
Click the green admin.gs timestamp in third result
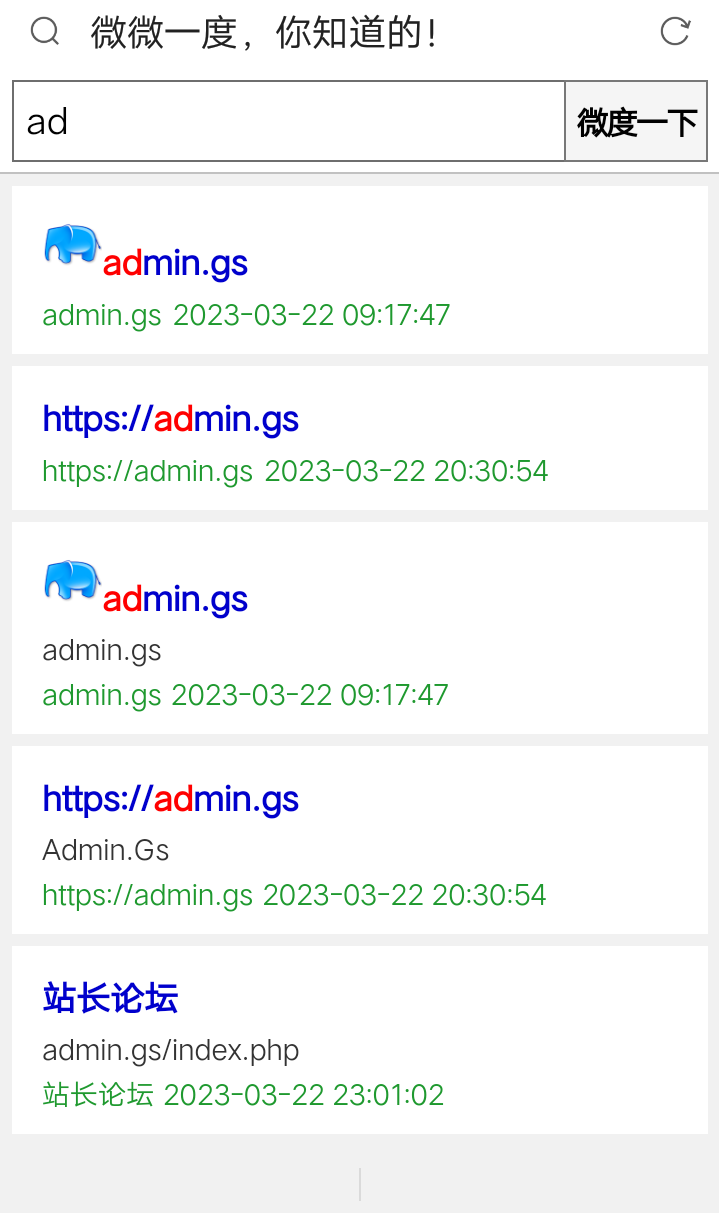[x=245, y=695]
